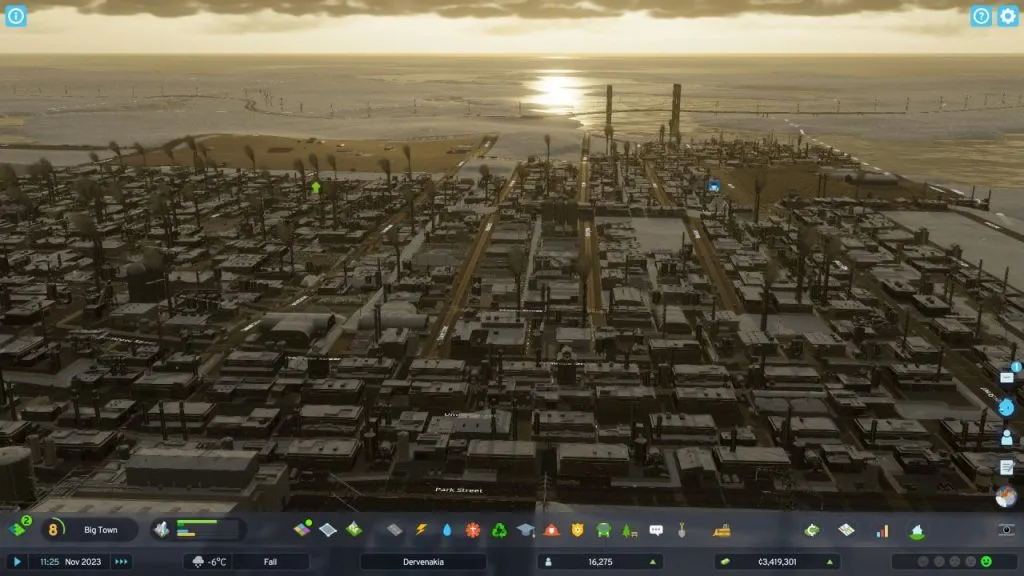Open the education graduation cap icon
The width and height of the screenshot is (1024, 576).
pyautogui.click(x=525, y=530)
